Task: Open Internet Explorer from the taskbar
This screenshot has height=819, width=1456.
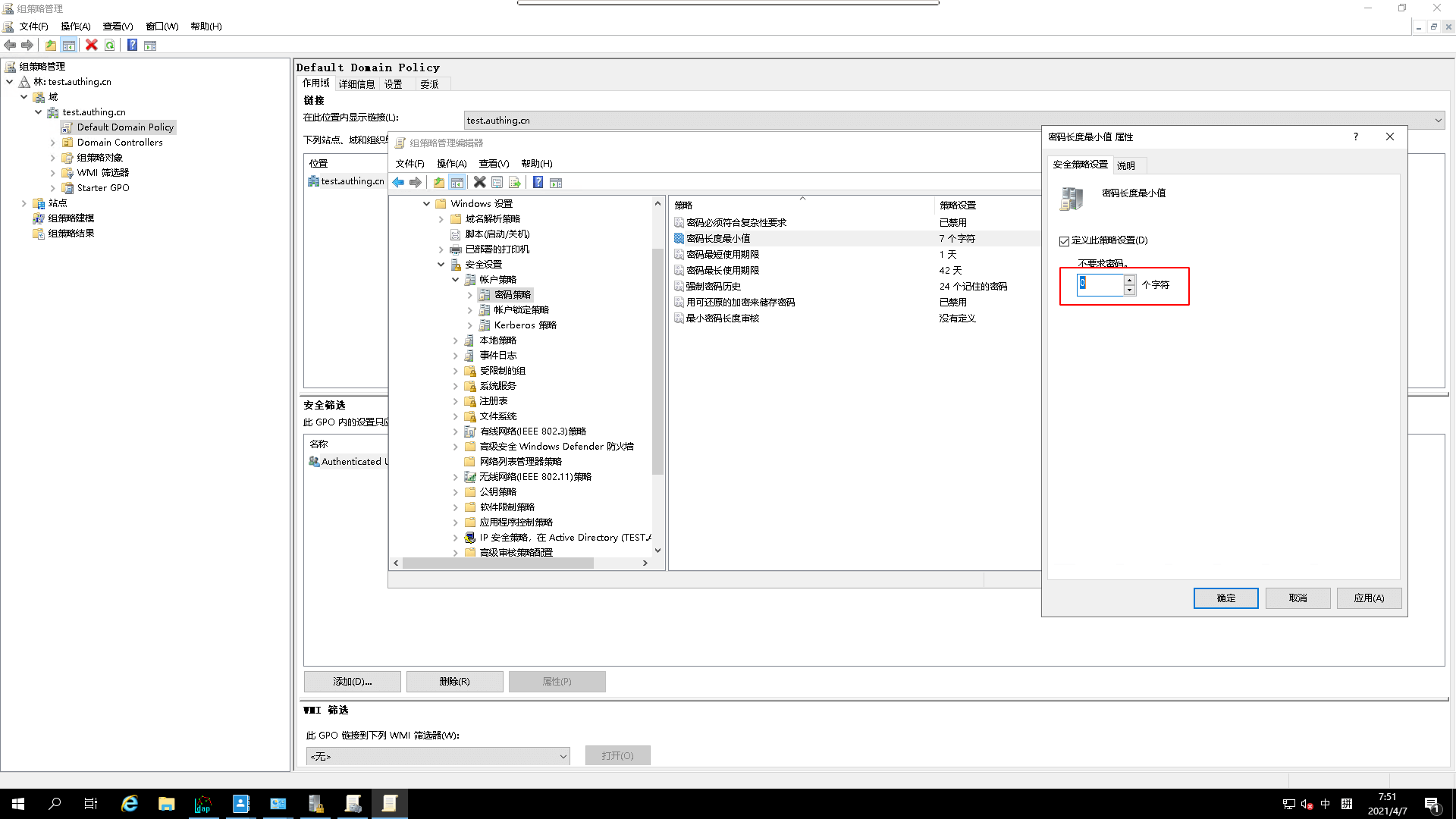Action: click(x=129, y=803)
